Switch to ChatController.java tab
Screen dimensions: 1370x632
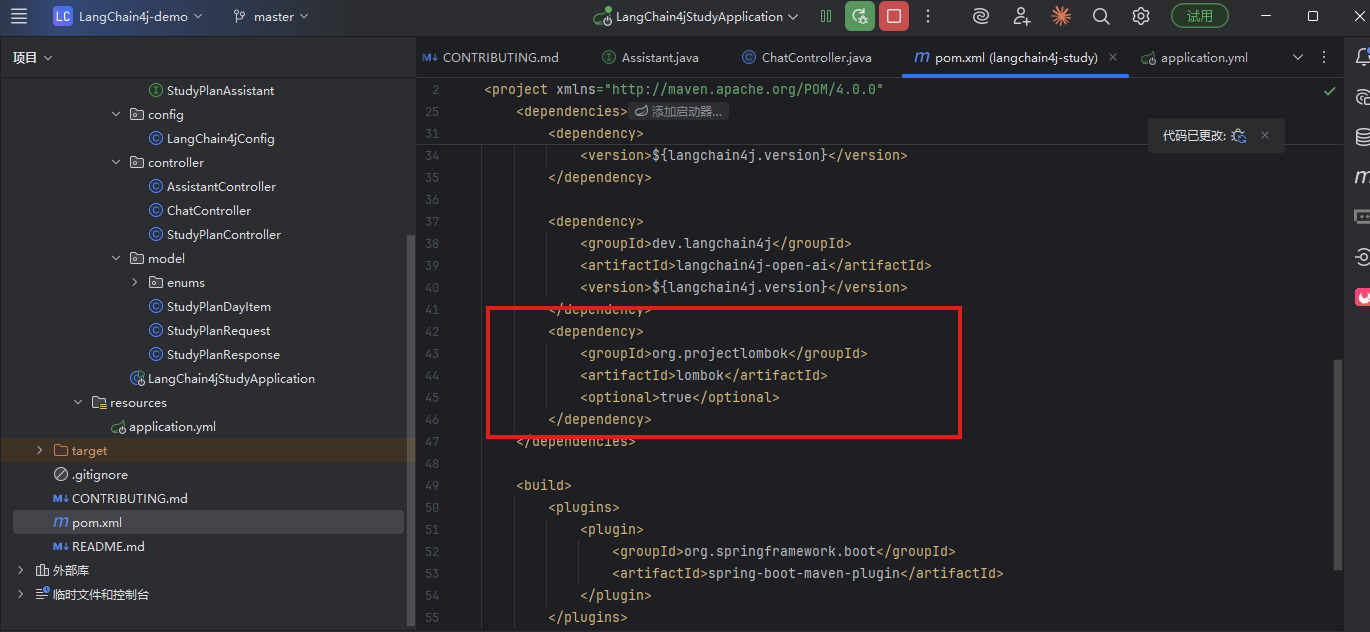point(808,58)
